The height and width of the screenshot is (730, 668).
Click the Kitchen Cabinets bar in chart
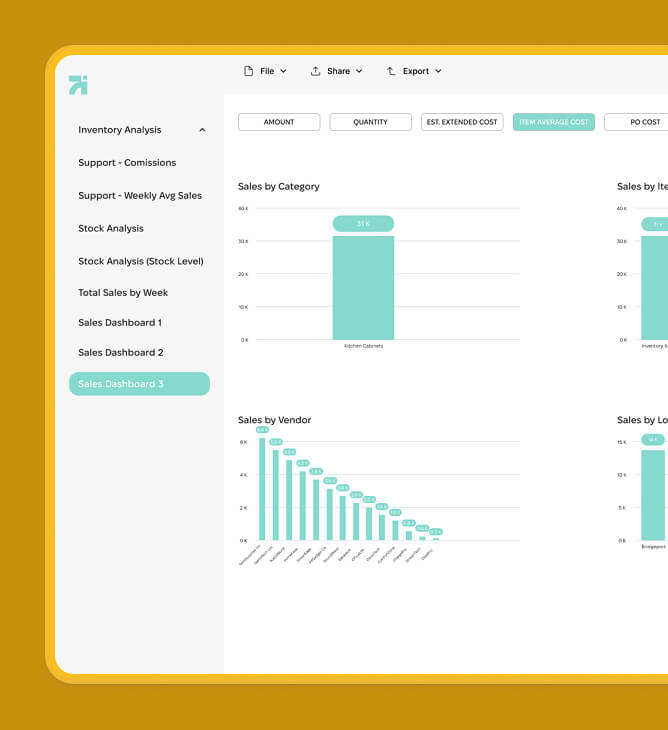pos(363,288)
